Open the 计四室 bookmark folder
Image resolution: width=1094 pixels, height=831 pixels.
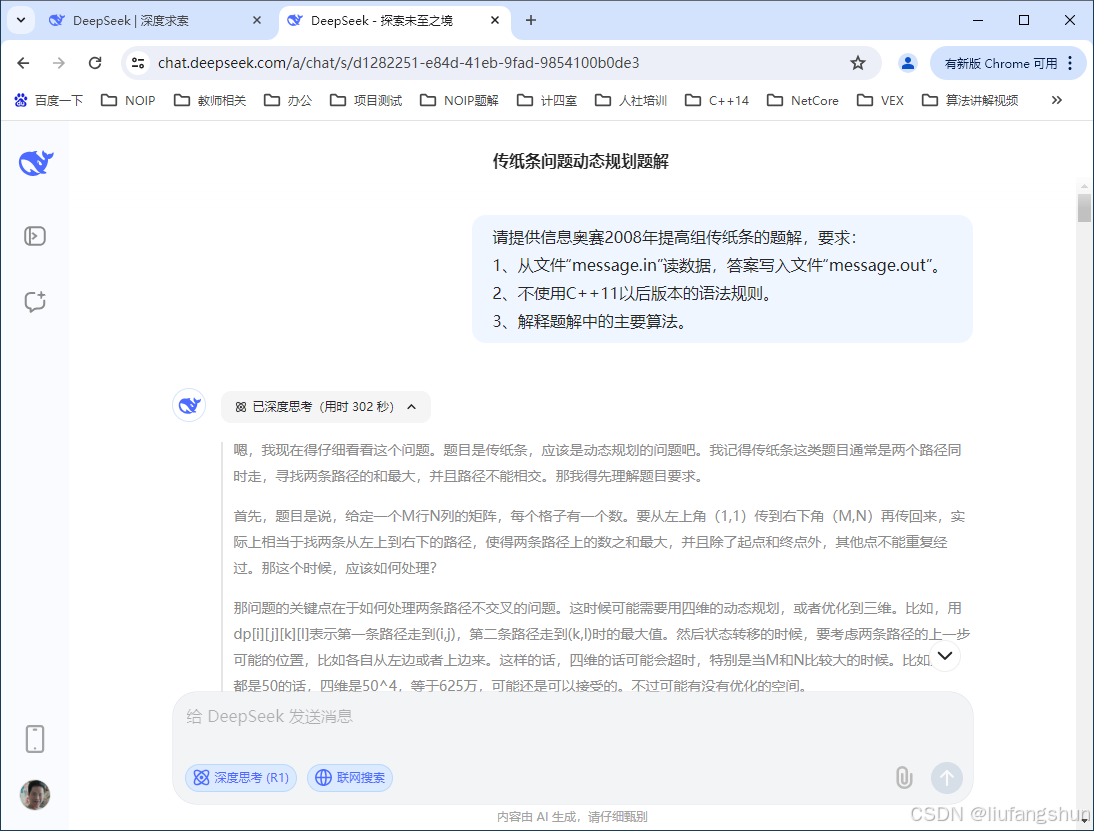pyautogui.click(x=547, y=100)
